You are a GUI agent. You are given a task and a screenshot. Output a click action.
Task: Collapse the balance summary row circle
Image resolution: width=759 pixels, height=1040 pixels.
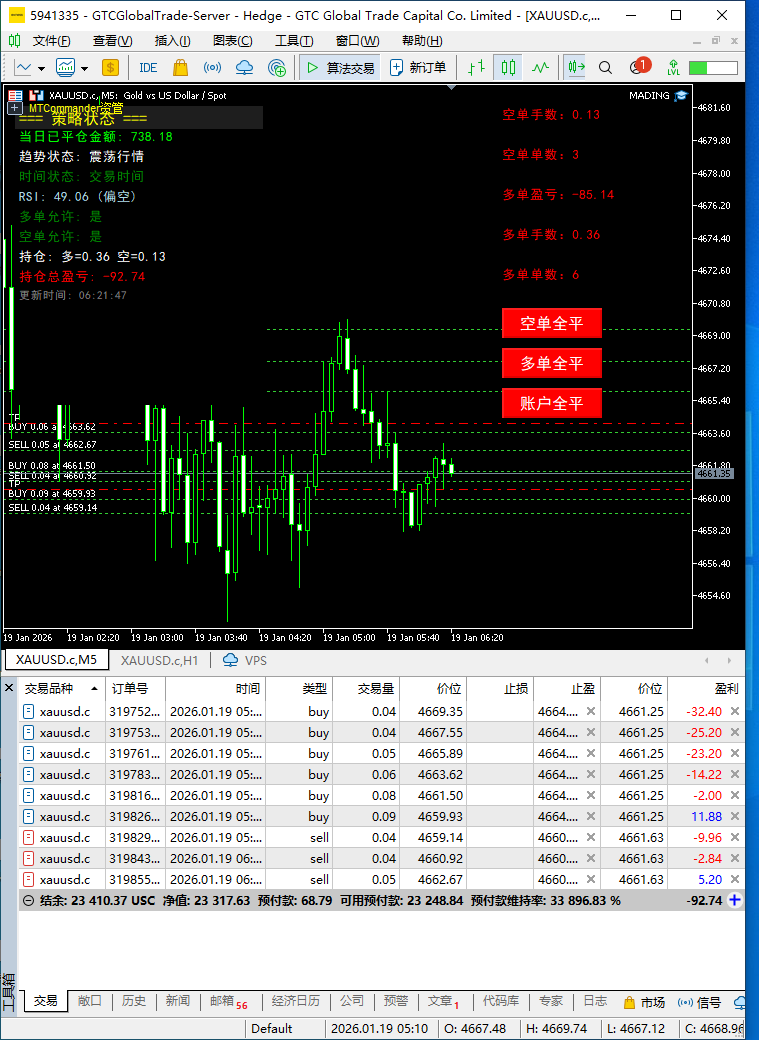click(28, 900)
